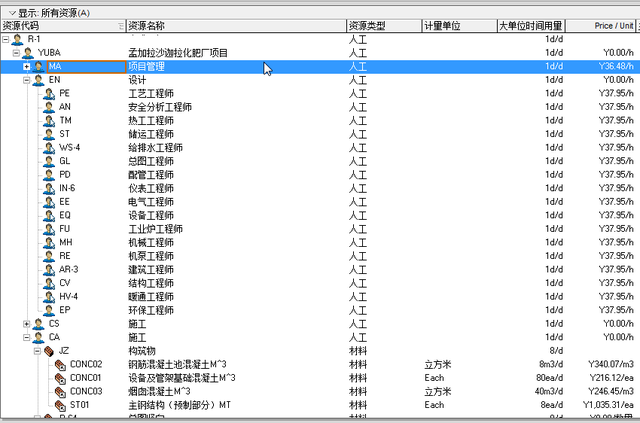This screenshot has width=640, height=423.
Task: Select the 主钢结构（预制部分）MT row
Action: point(180,405)
